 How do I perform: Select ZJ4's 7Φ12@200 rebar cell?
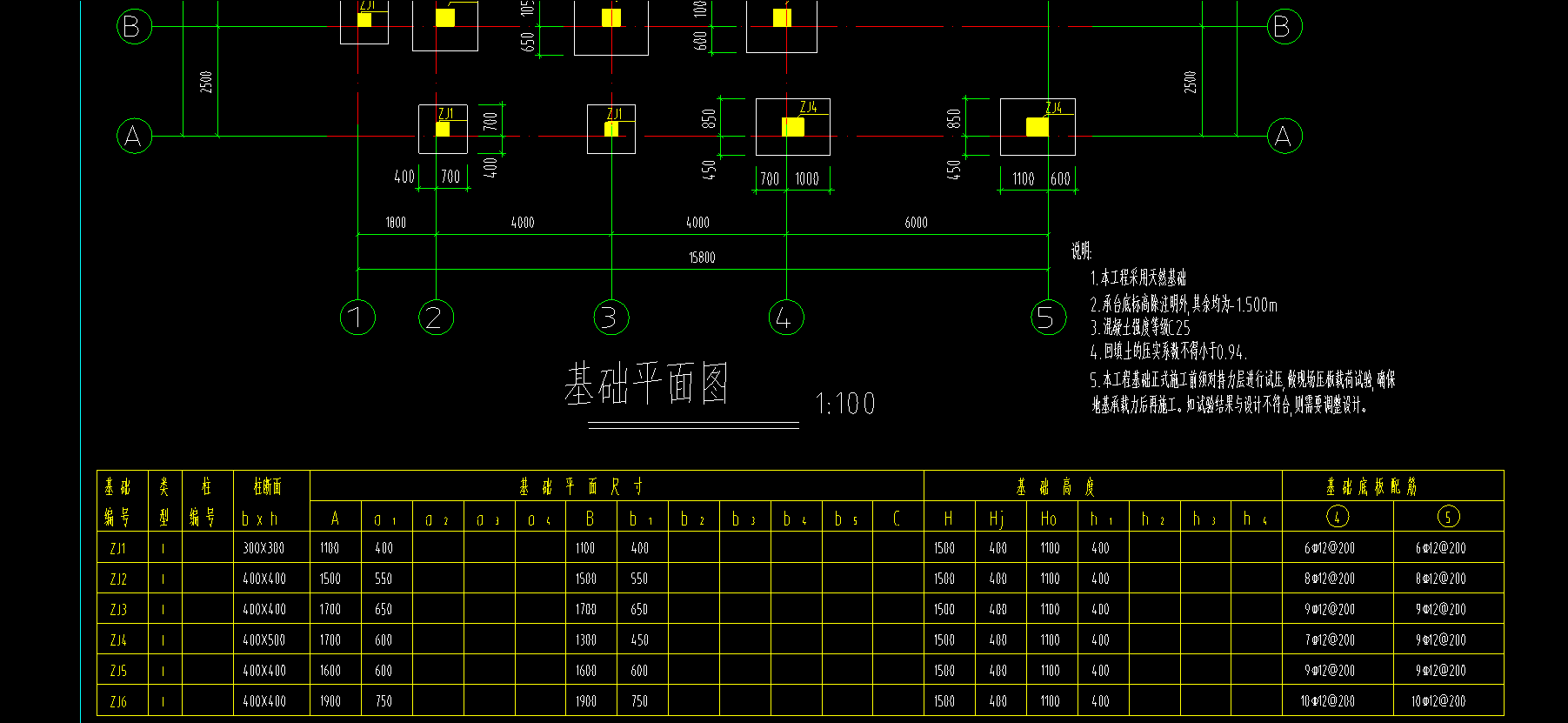click(1330, 639)
